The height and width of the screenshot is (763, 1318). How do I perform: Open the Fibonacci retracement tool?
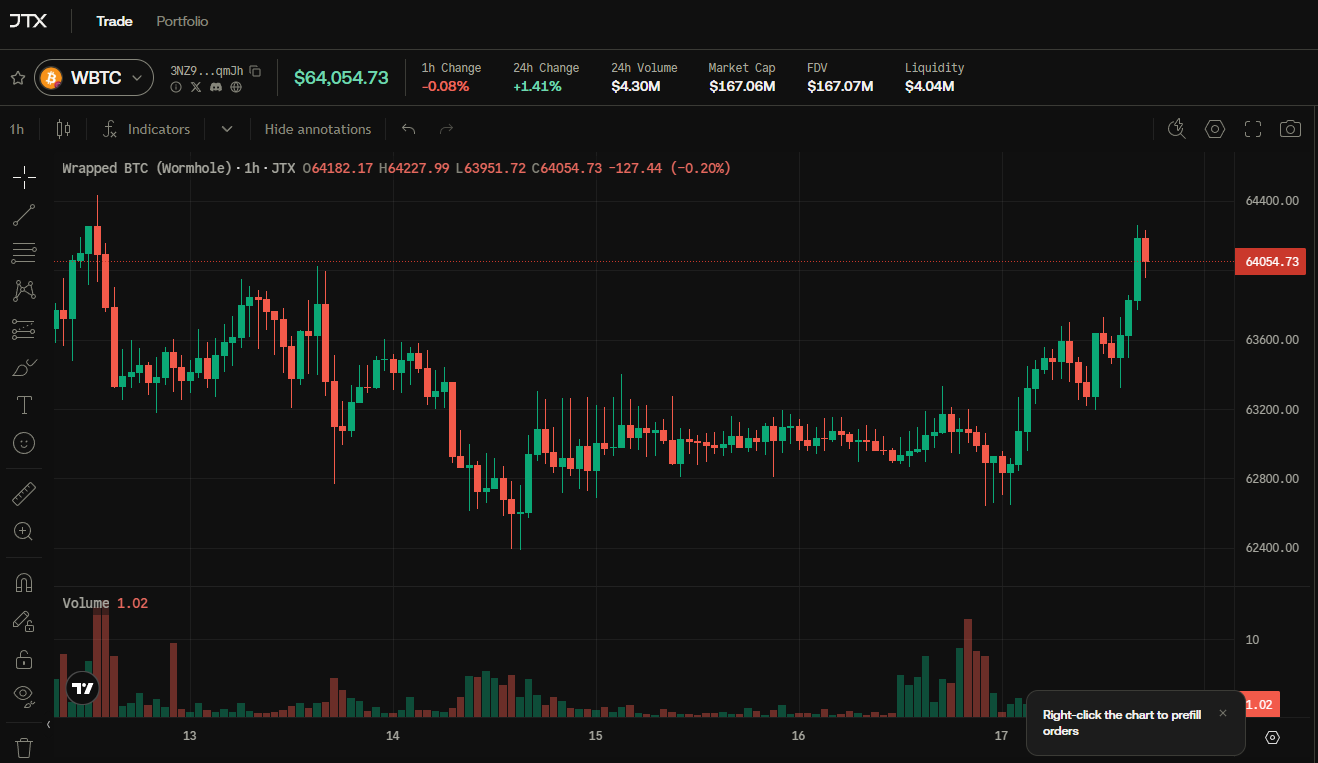[x=24, y=253]
